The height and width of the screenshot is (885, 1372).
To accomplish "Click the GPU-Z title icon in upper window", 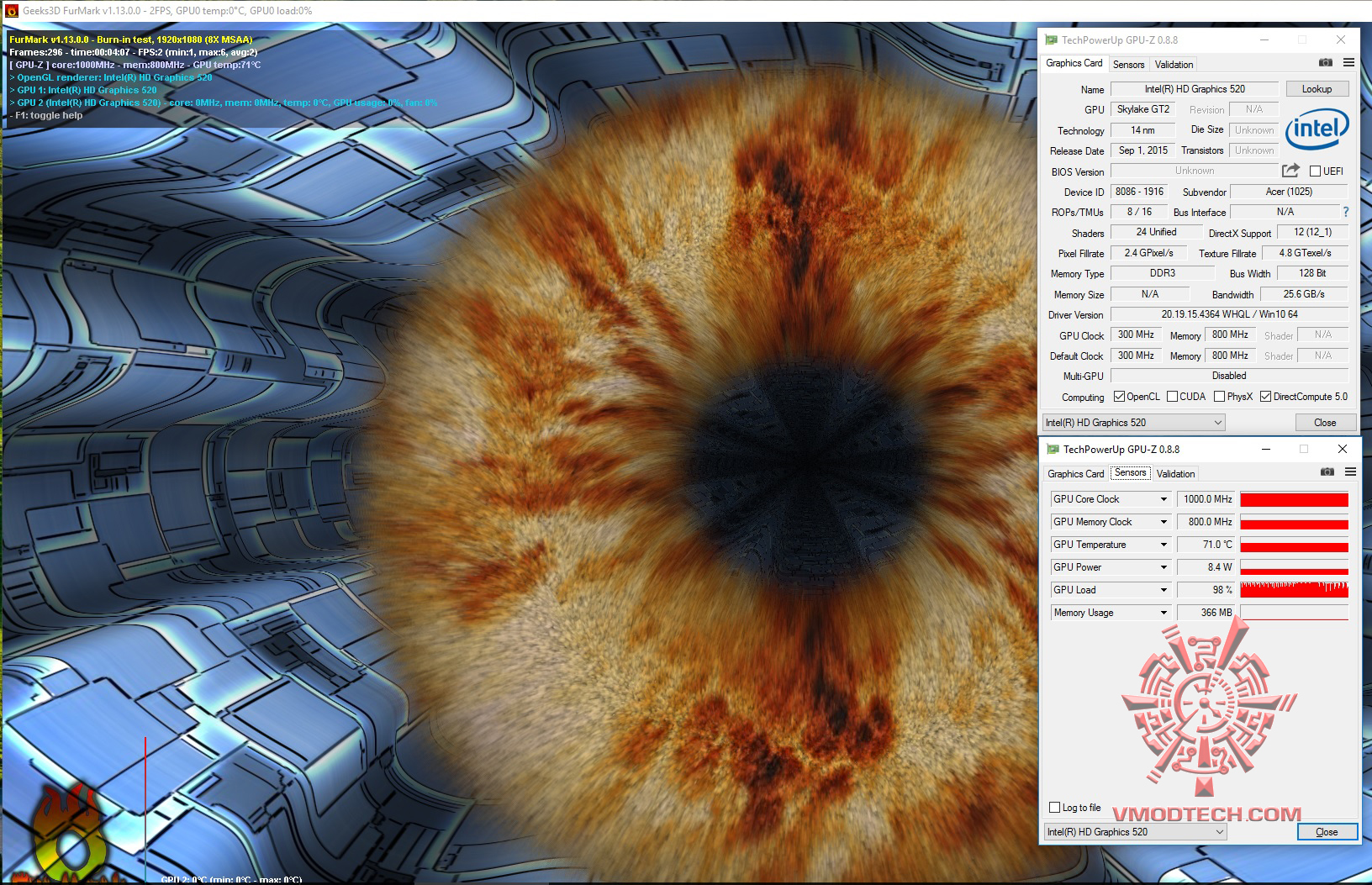I will [1051, 40].
